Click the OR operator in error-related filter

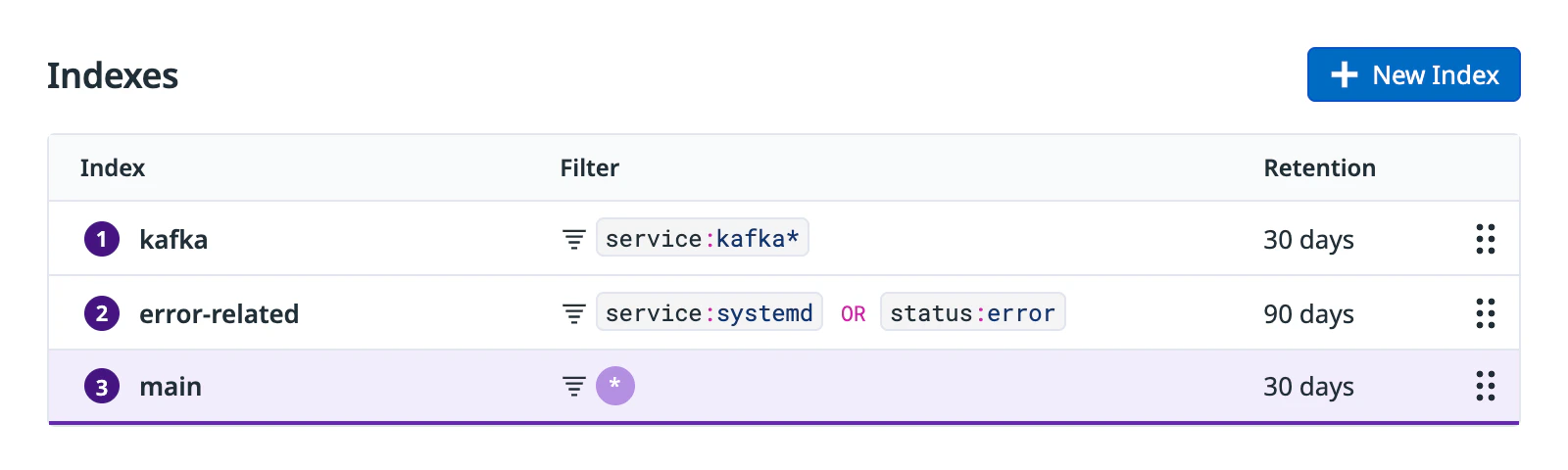click(853, 314)
